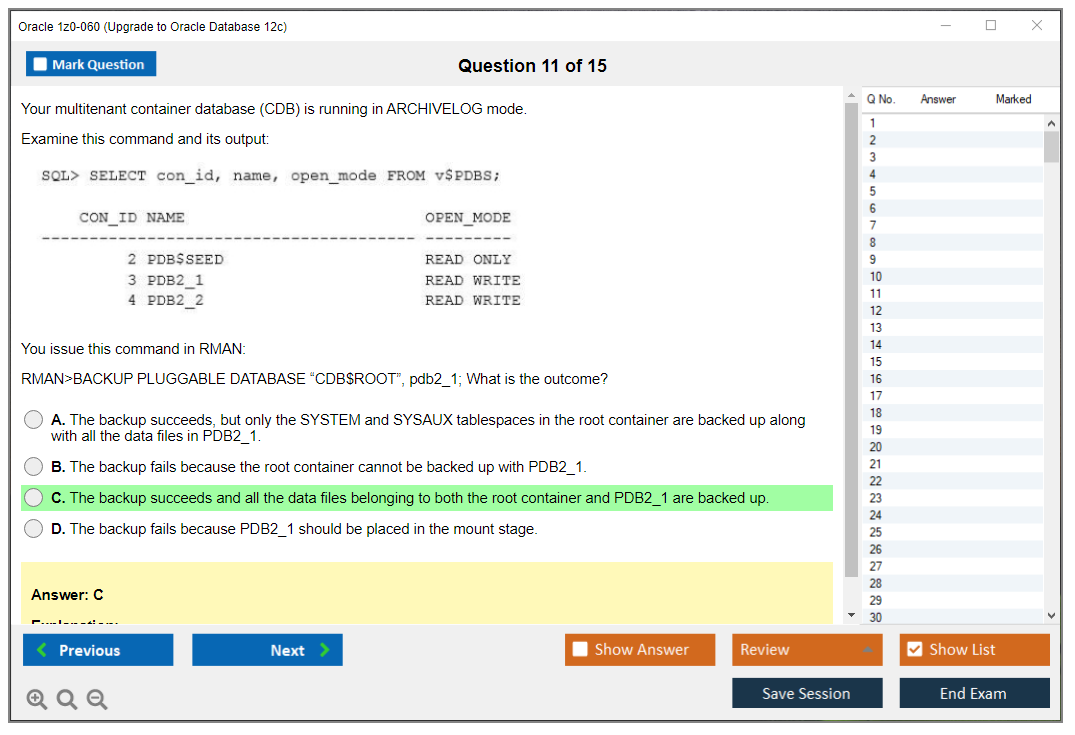Uncheck the Show List checkbox
Screen dimensions: 1075x735
914,649
